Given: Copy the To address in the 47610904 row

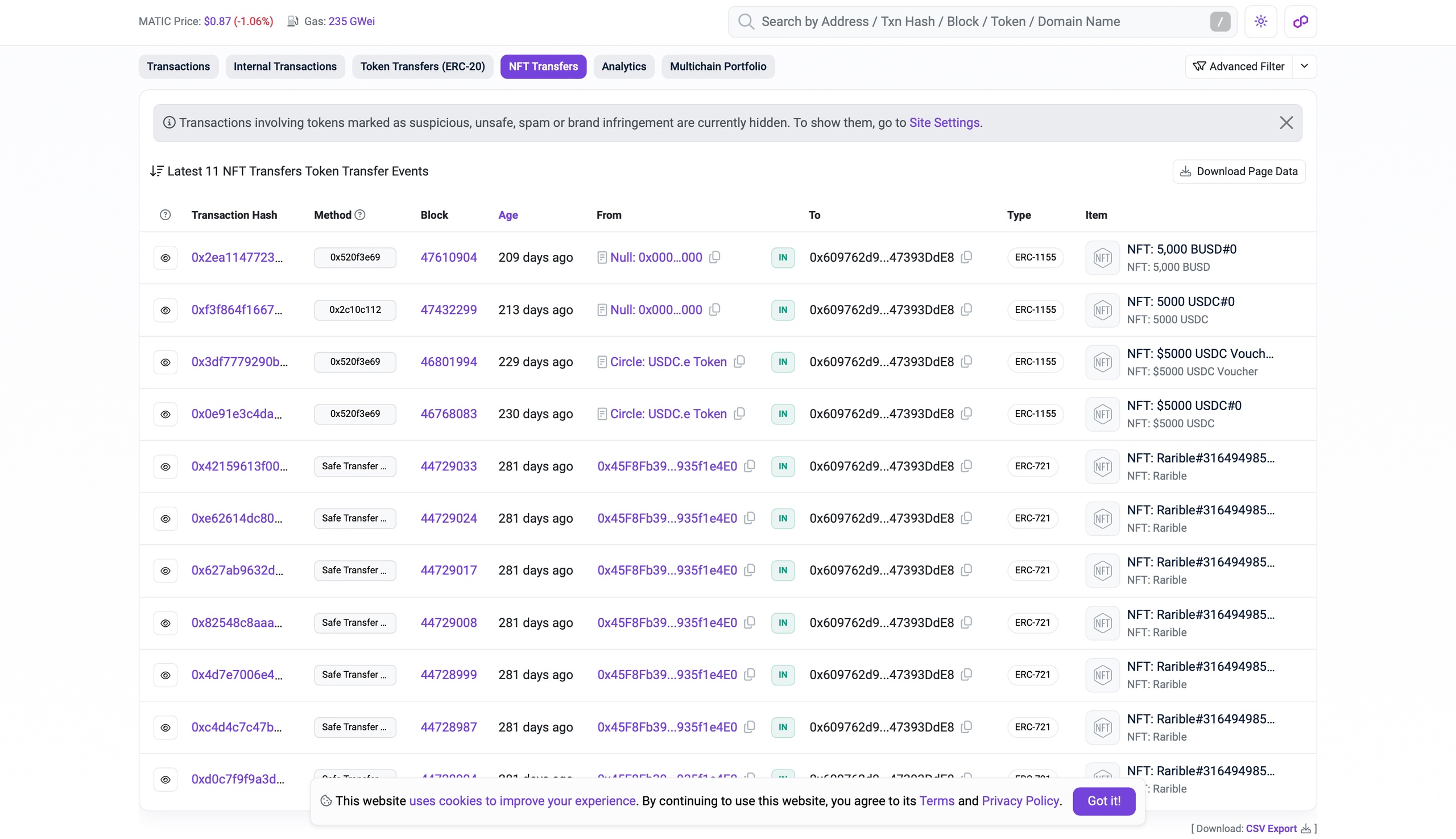Looking at the screenshot, I should point(966,257).
